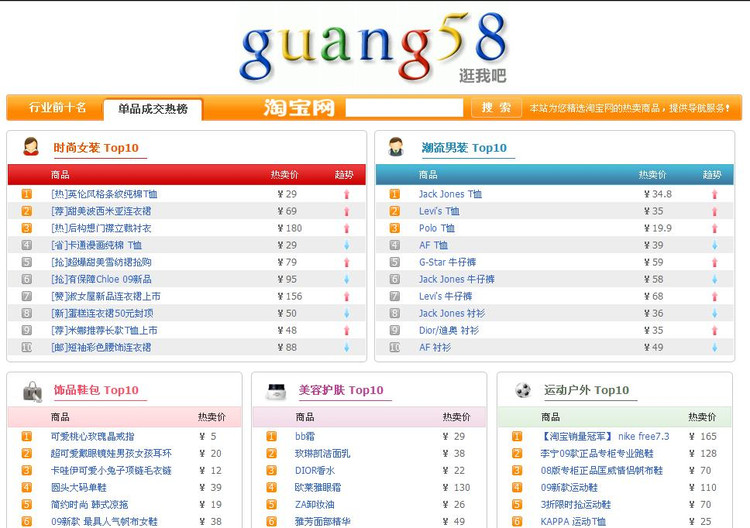Click rank 1 badge beside 可爱桃心玫瑰晶戒指
This screenshot has height=528, width=750.
click(27, 436)
